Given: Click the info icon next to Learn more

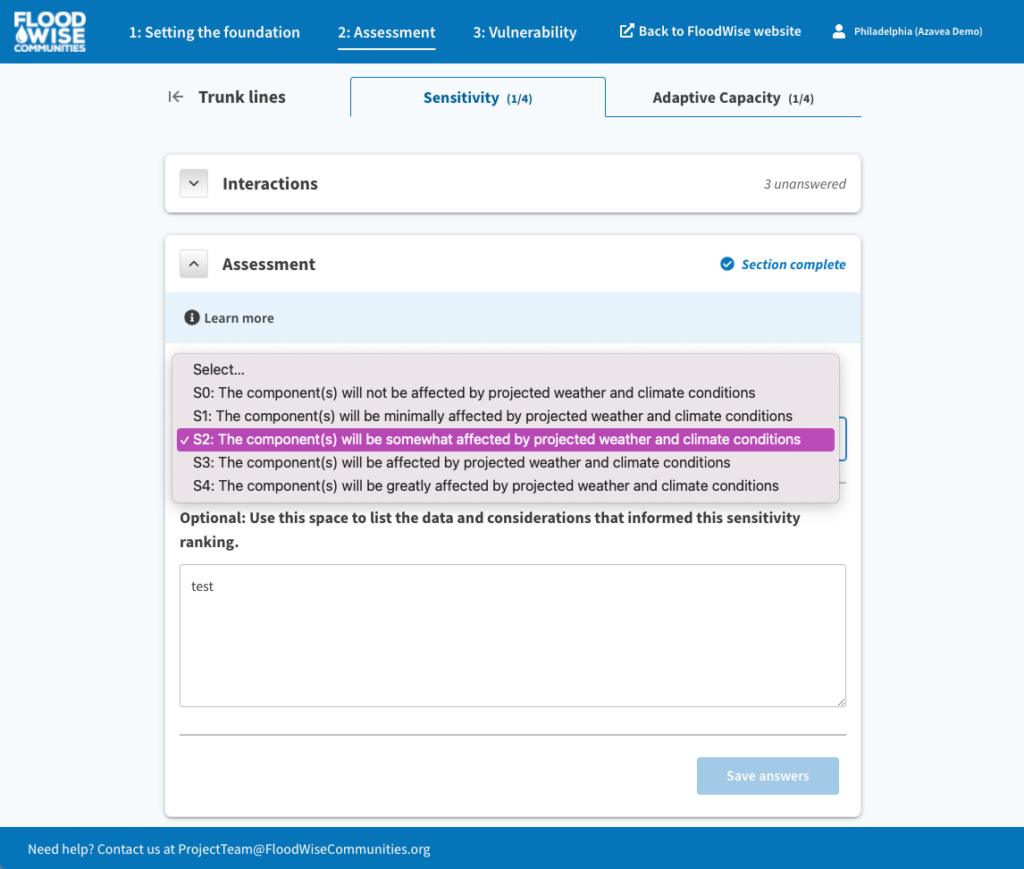Looking at the screenshot, I should pos(192,318).
